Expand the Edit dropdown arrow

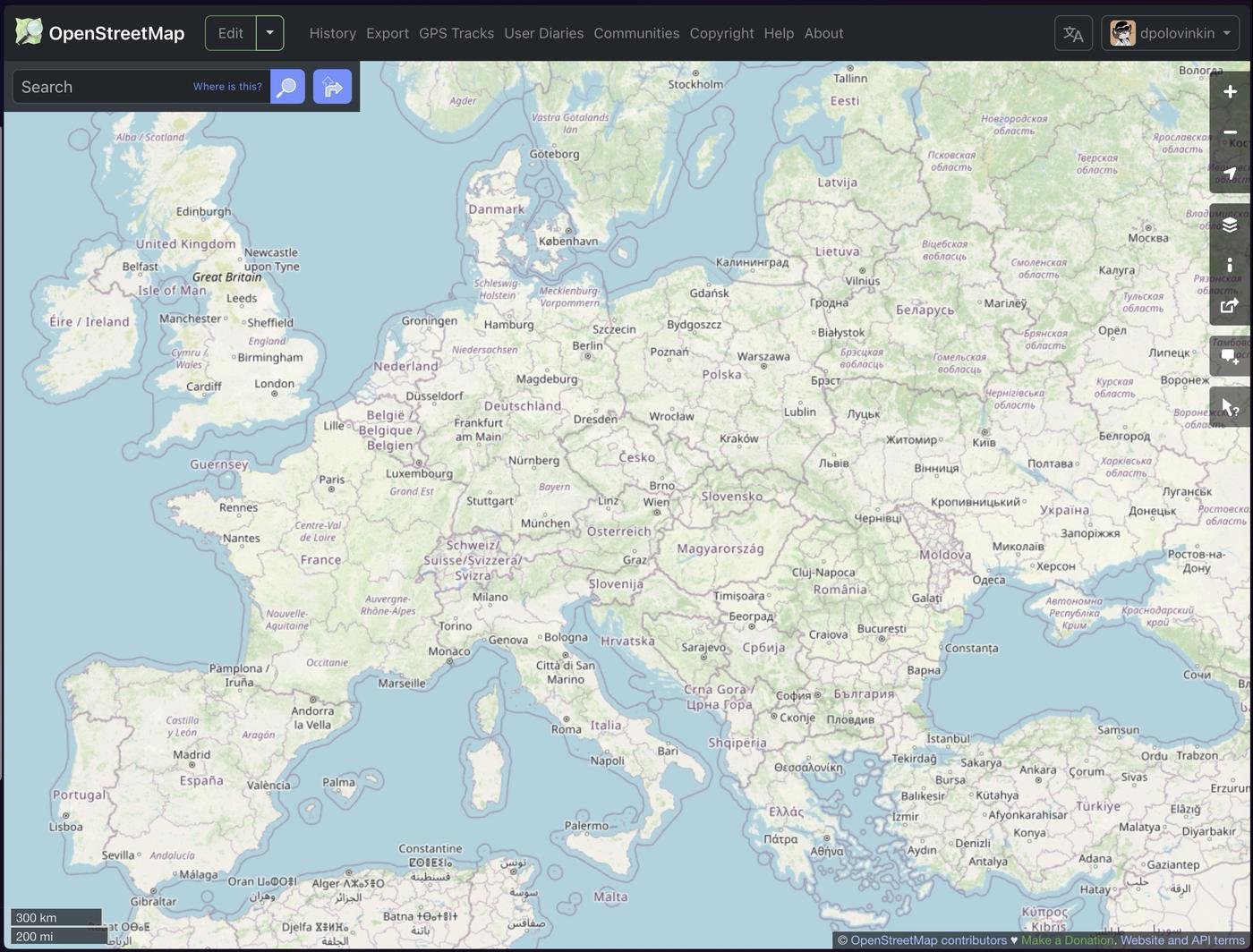(x=269, y=32)
